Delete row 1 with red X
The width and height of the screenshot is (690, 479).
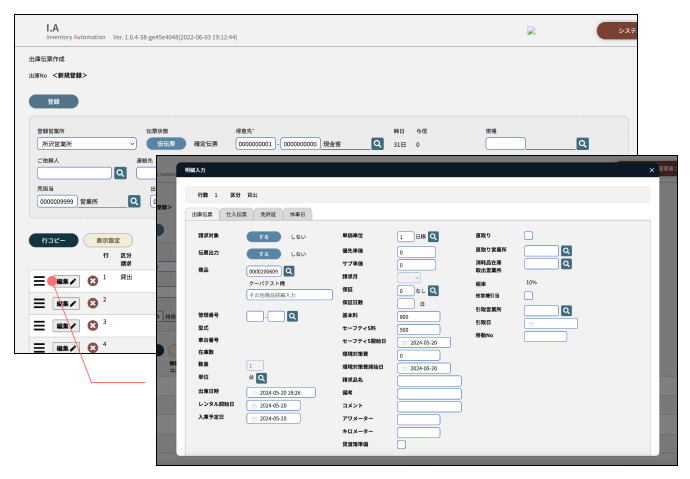coord(92,281)
